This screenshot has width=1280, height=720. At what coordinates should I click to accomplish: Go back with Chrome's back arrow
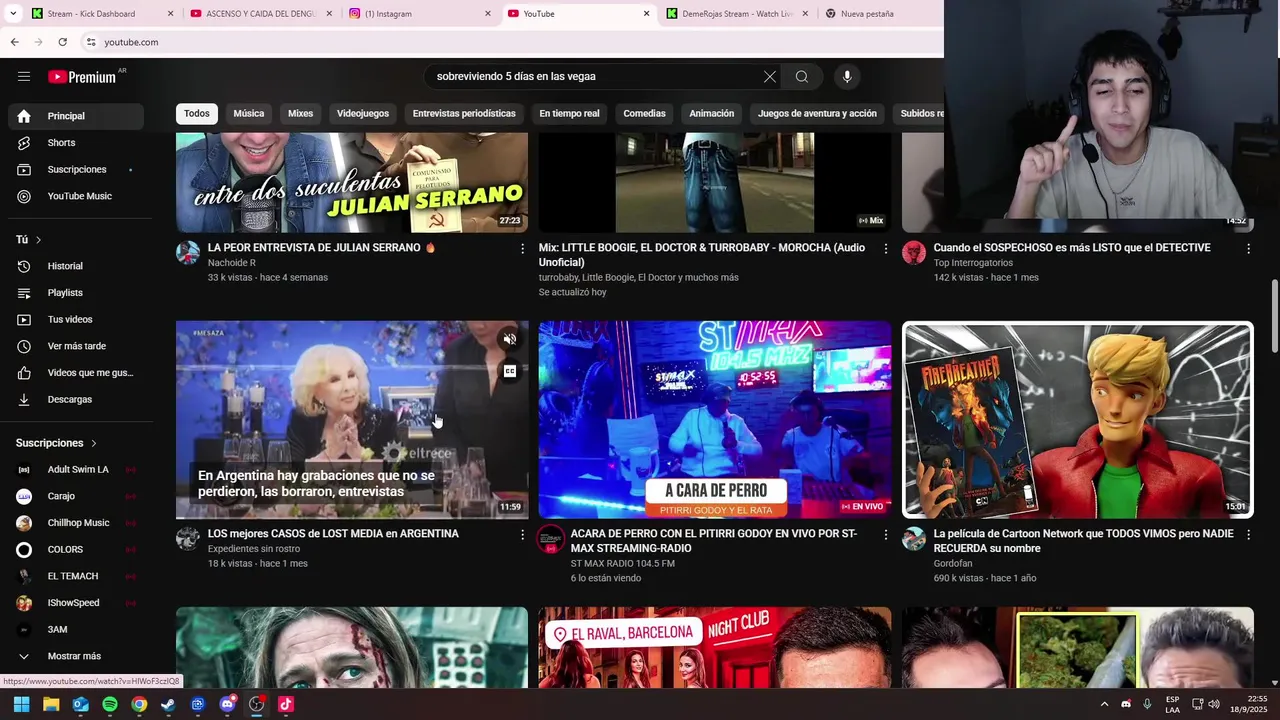click(14, 42)
